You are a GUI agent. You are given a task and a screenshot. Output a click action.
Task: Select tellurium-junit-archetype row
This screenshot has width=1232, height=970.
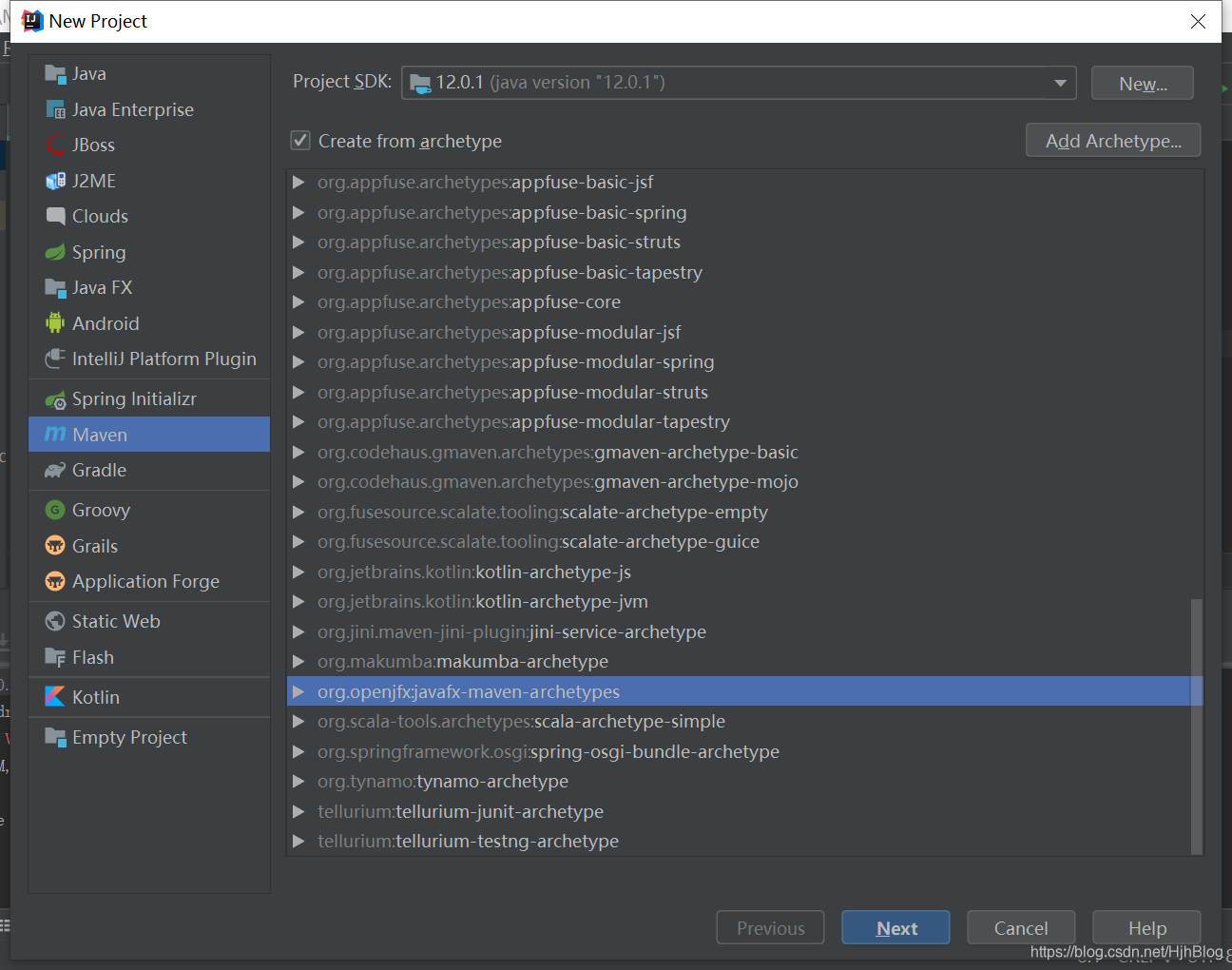[x=744, y=811]
